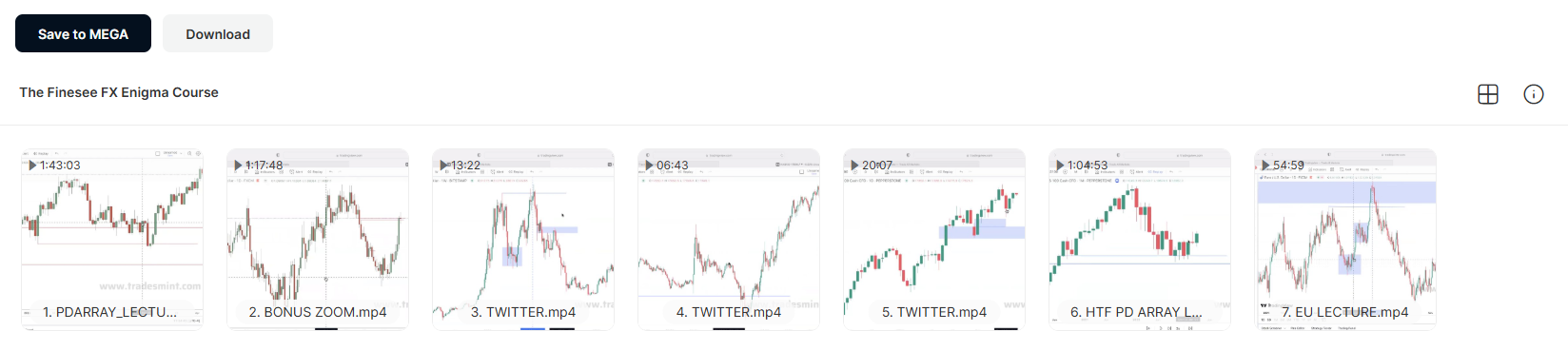
Task: Open 7. EU LECTURE.mp4 video thumbnail
Action: pos(1345,239)
